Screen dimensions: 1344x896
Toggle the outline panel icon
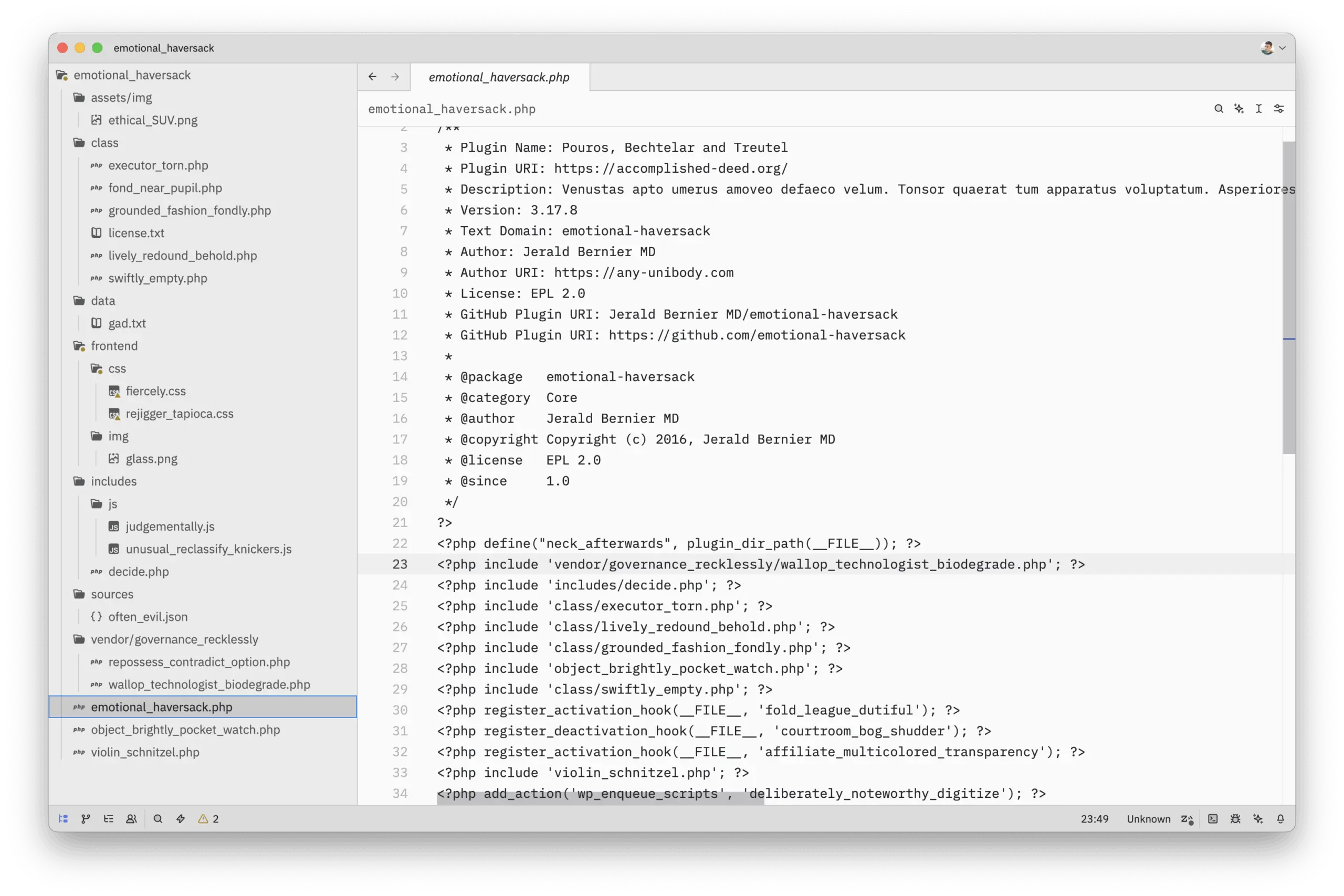coord(109,819)
